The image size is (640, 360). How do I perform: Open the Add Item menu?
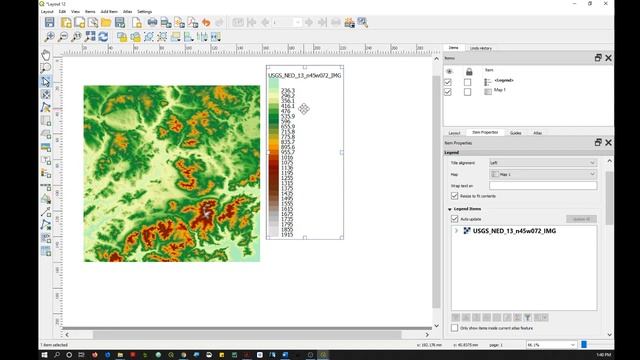109,11
